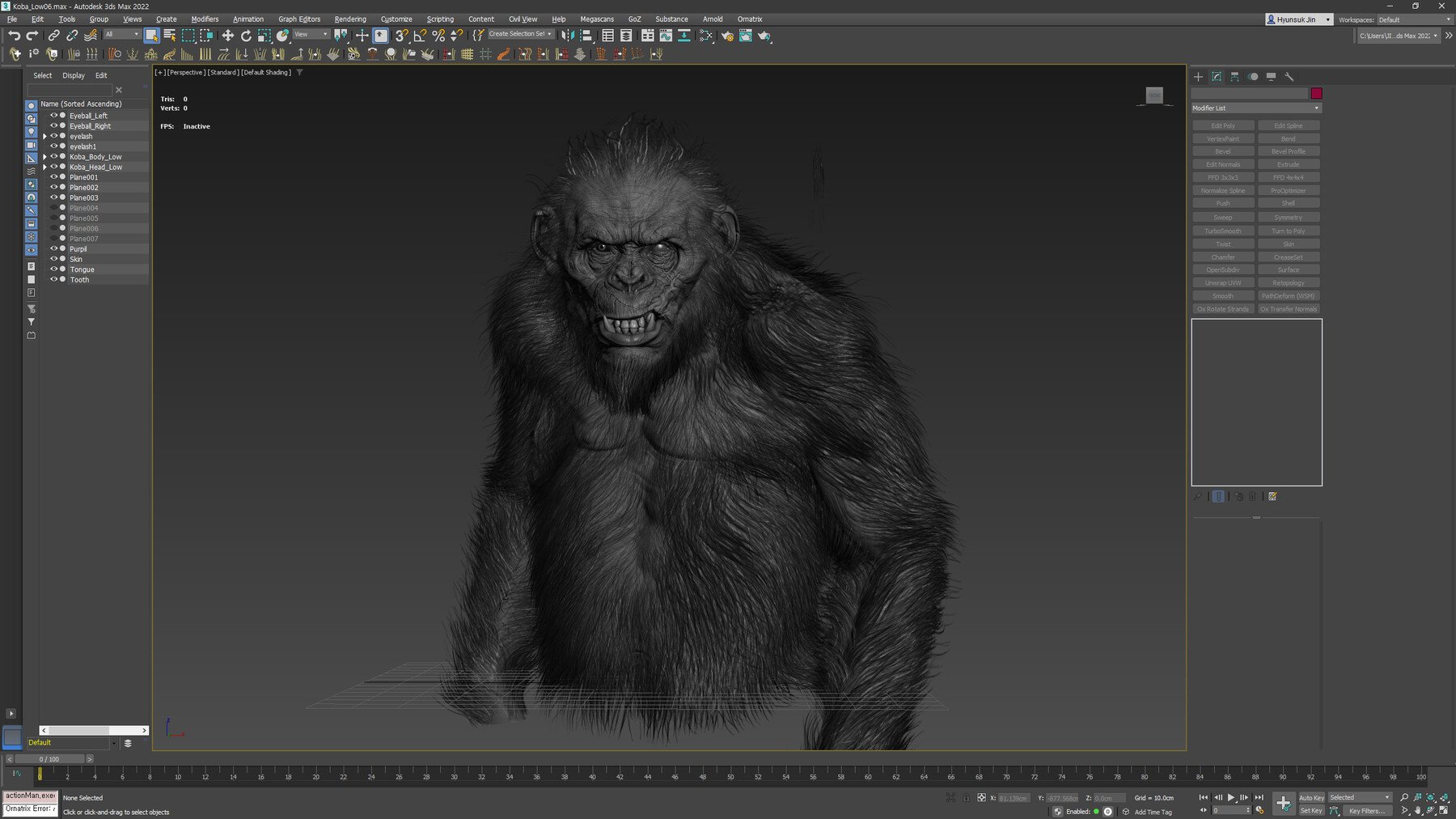Toggle the Percent Snap icon
1456x819 pixels.
438,36
